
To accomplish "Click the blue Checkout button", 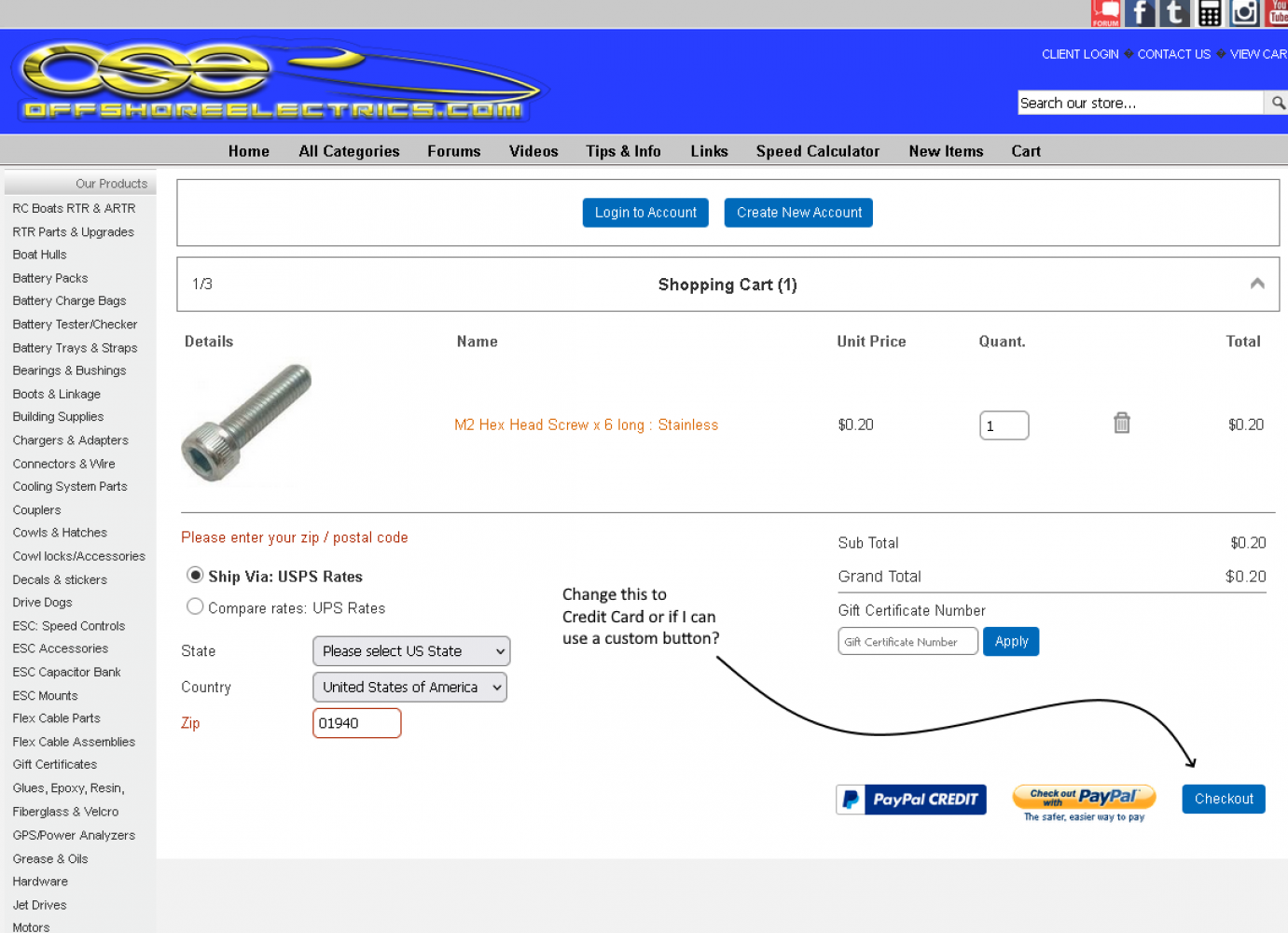I will click(x=1223, y=799).
